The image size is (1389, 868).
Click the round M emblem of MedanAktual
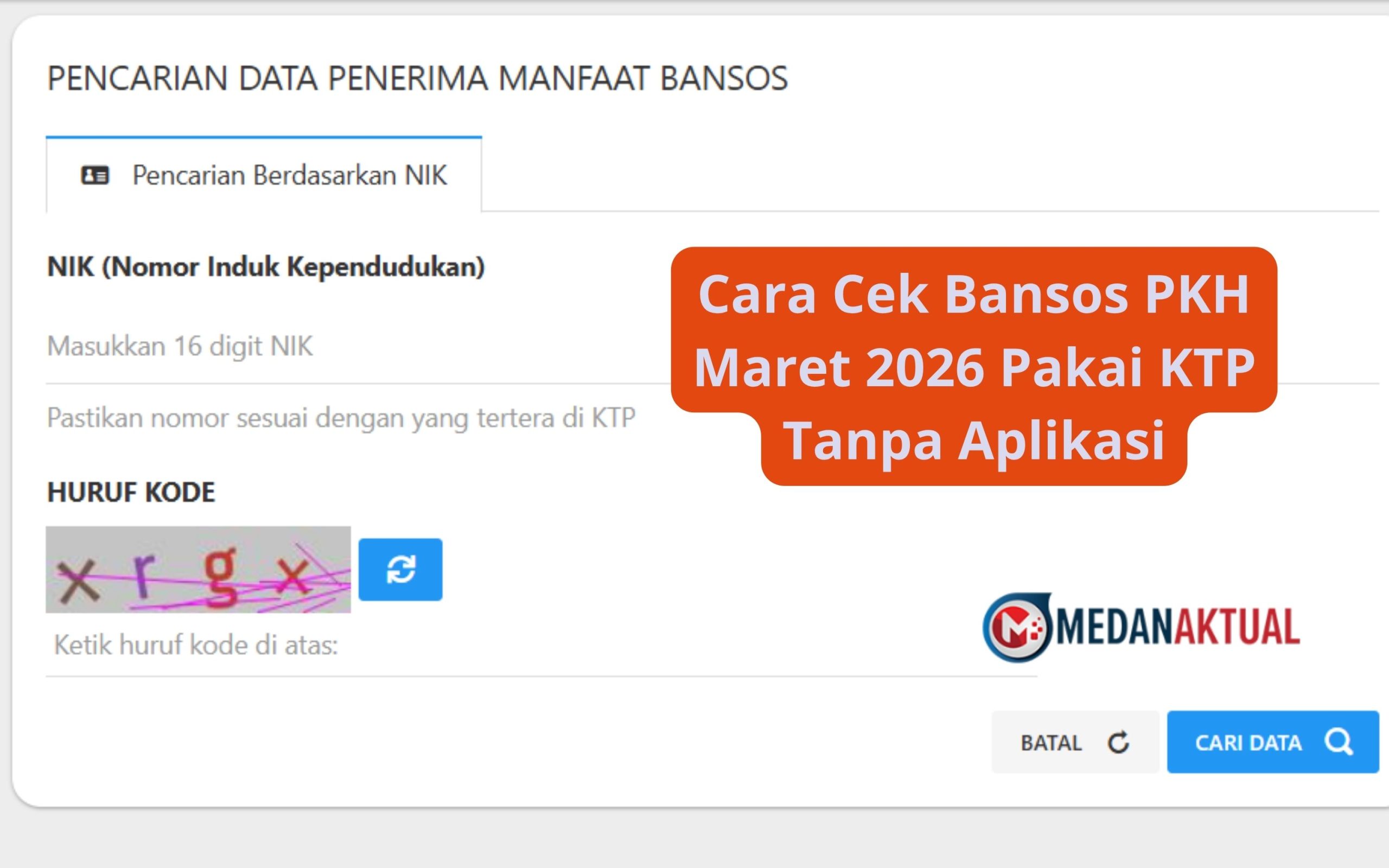pyautogui.click(x=1016, y=628)
